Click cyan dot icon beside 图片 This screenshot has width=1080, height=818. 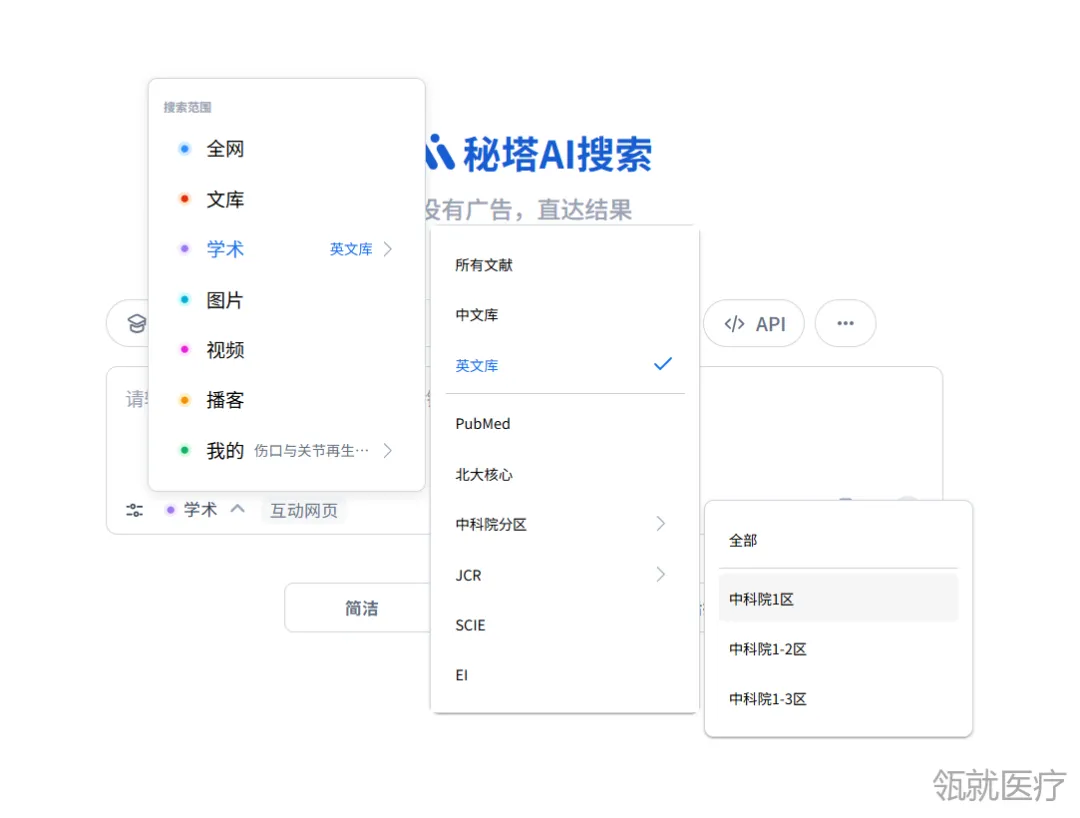click(x=185, y=300)
